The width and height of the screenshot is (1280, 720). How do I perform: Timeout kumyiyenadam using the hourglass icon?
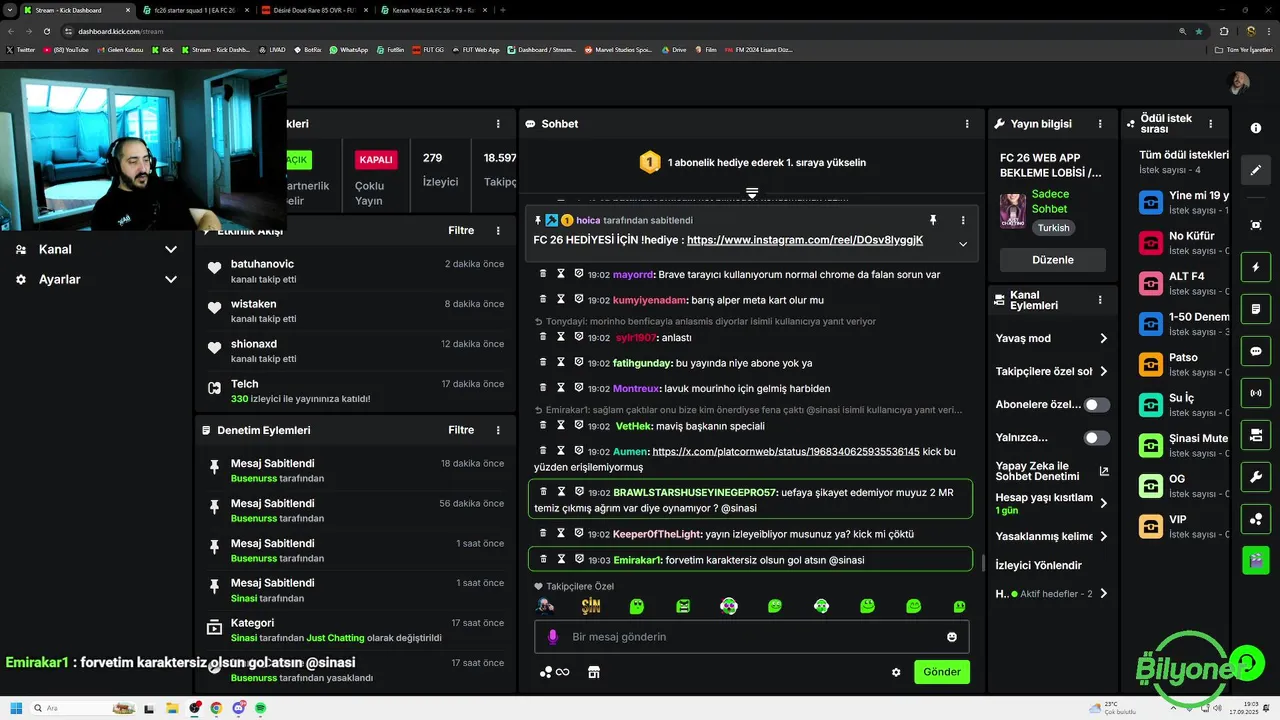pyautogui.click(x=561, y=299)
